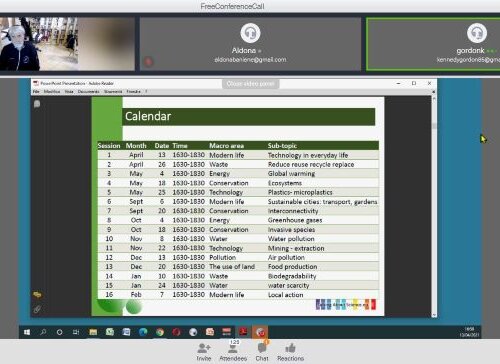The height and width of the screenshot is (364, 500).
Task: Click the comments bubble in Adobe Reader sidebar
Action: [x=37, y=104]
